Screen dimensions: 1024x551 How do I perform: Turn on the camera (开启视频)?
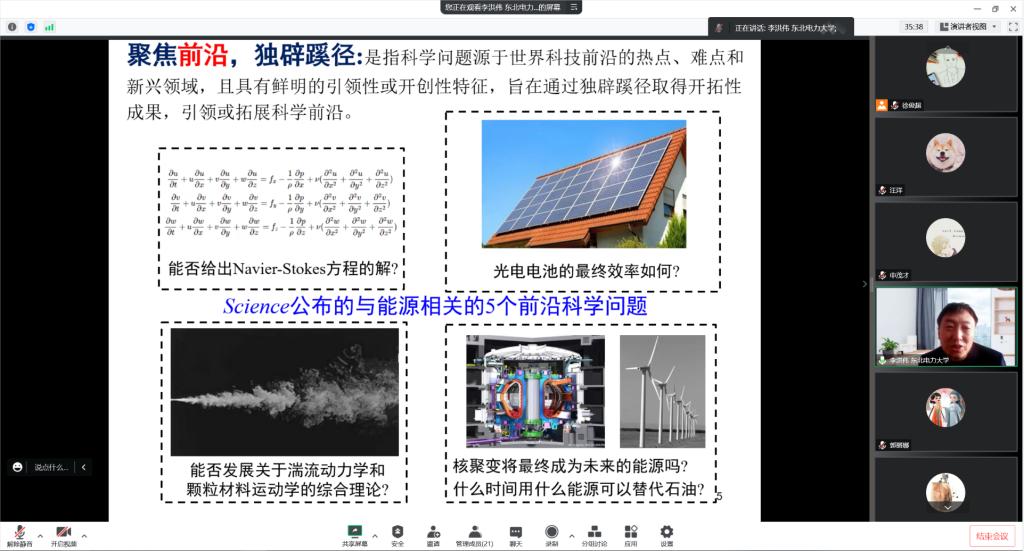pos(63,533)
